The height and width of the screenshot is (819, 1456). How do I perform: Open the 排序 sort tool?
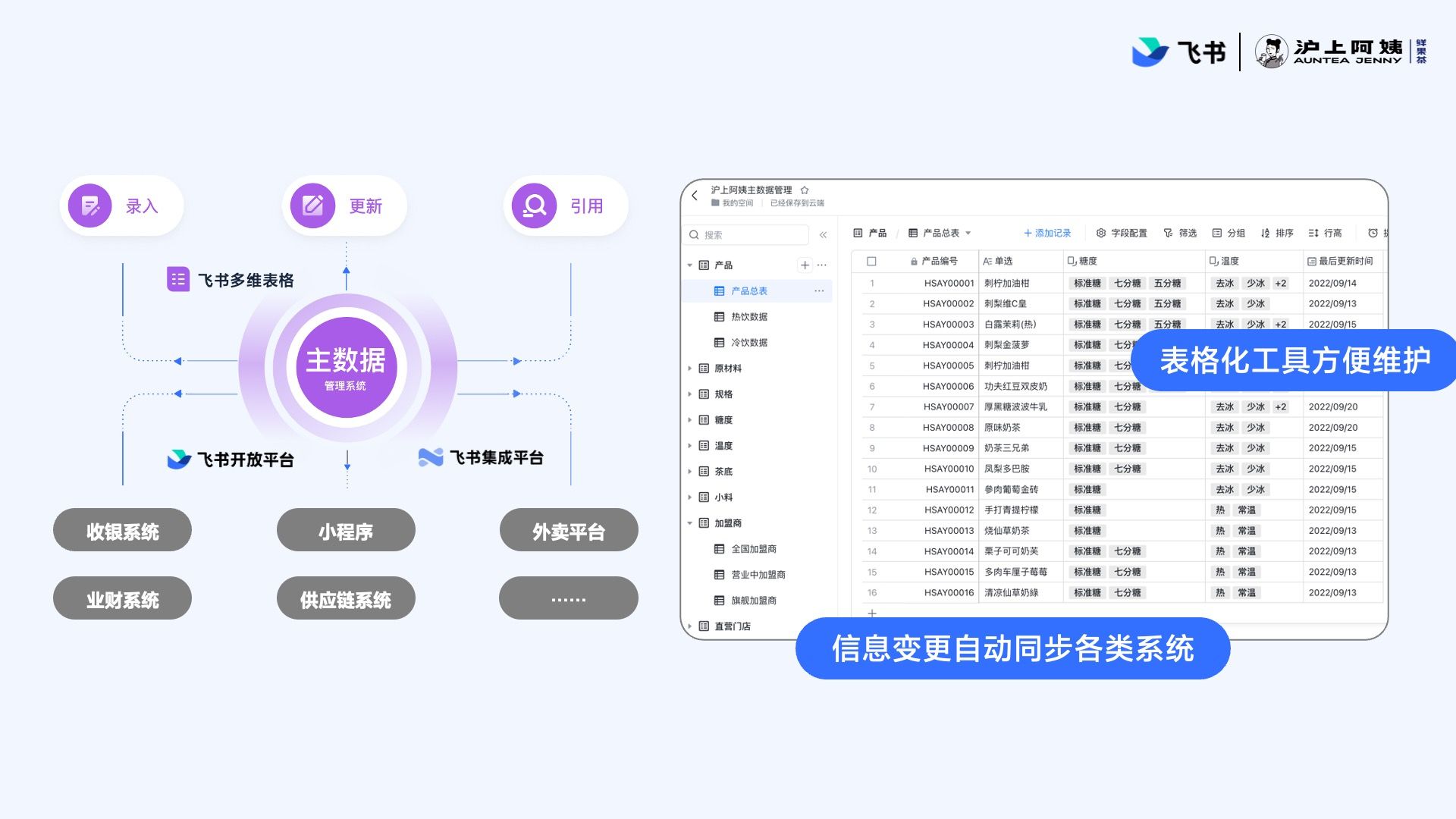pyautogui.click(x=1277, y=234)
